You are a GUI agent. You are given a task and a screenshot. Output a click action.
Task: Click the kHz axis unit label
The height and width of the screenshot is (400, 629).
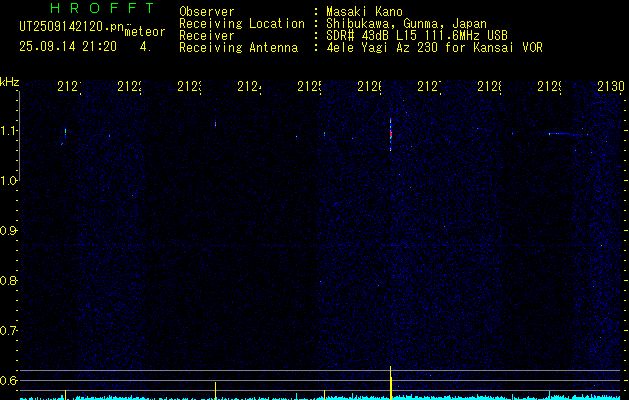click(x=9, y=82)
